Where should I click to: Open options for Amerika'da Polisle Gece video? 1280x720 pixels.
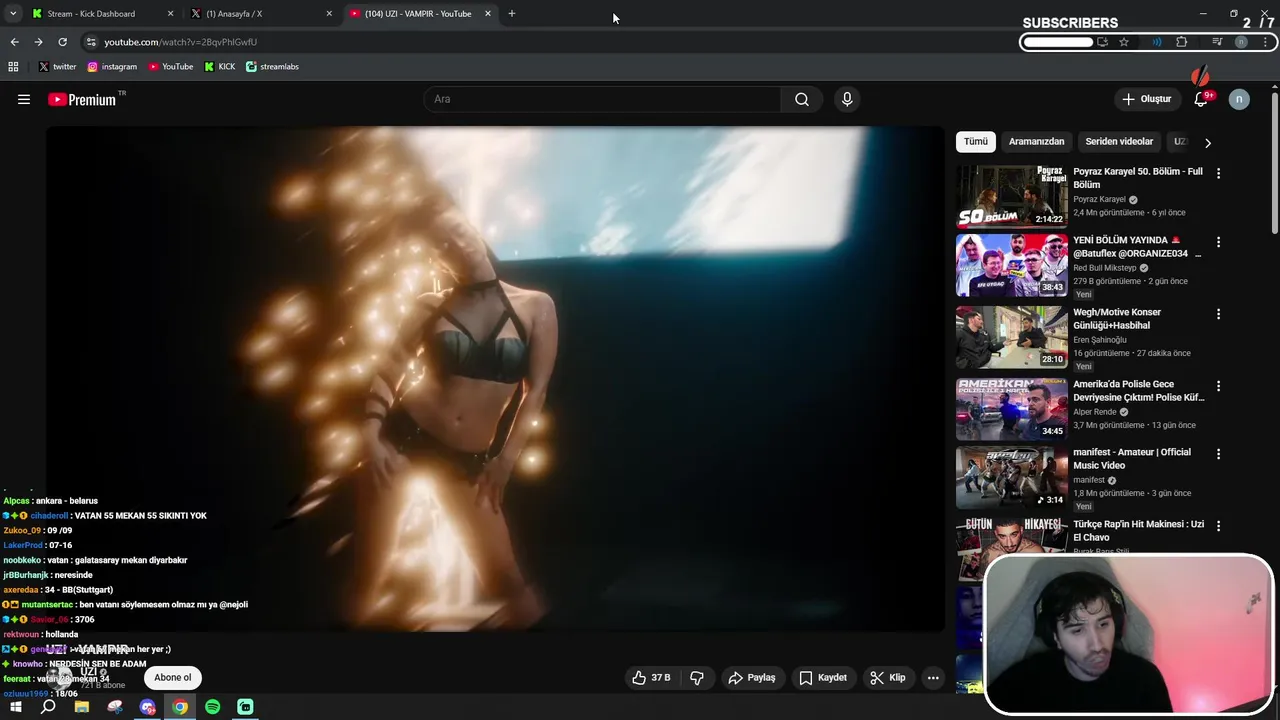1218,386
